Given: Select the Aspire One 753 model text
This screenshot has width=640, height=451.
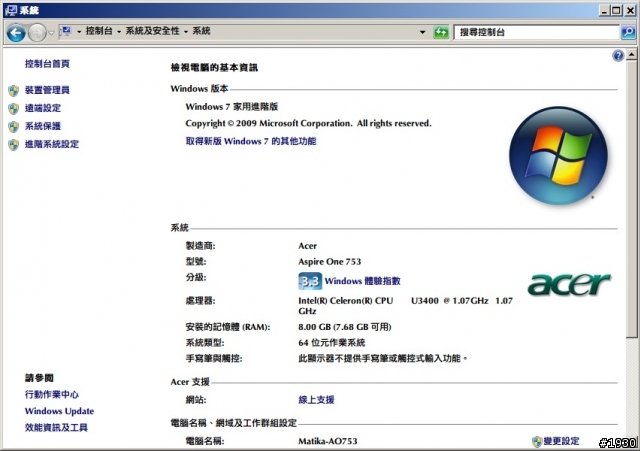Looking at the screenshot, I should coord(330,262).
